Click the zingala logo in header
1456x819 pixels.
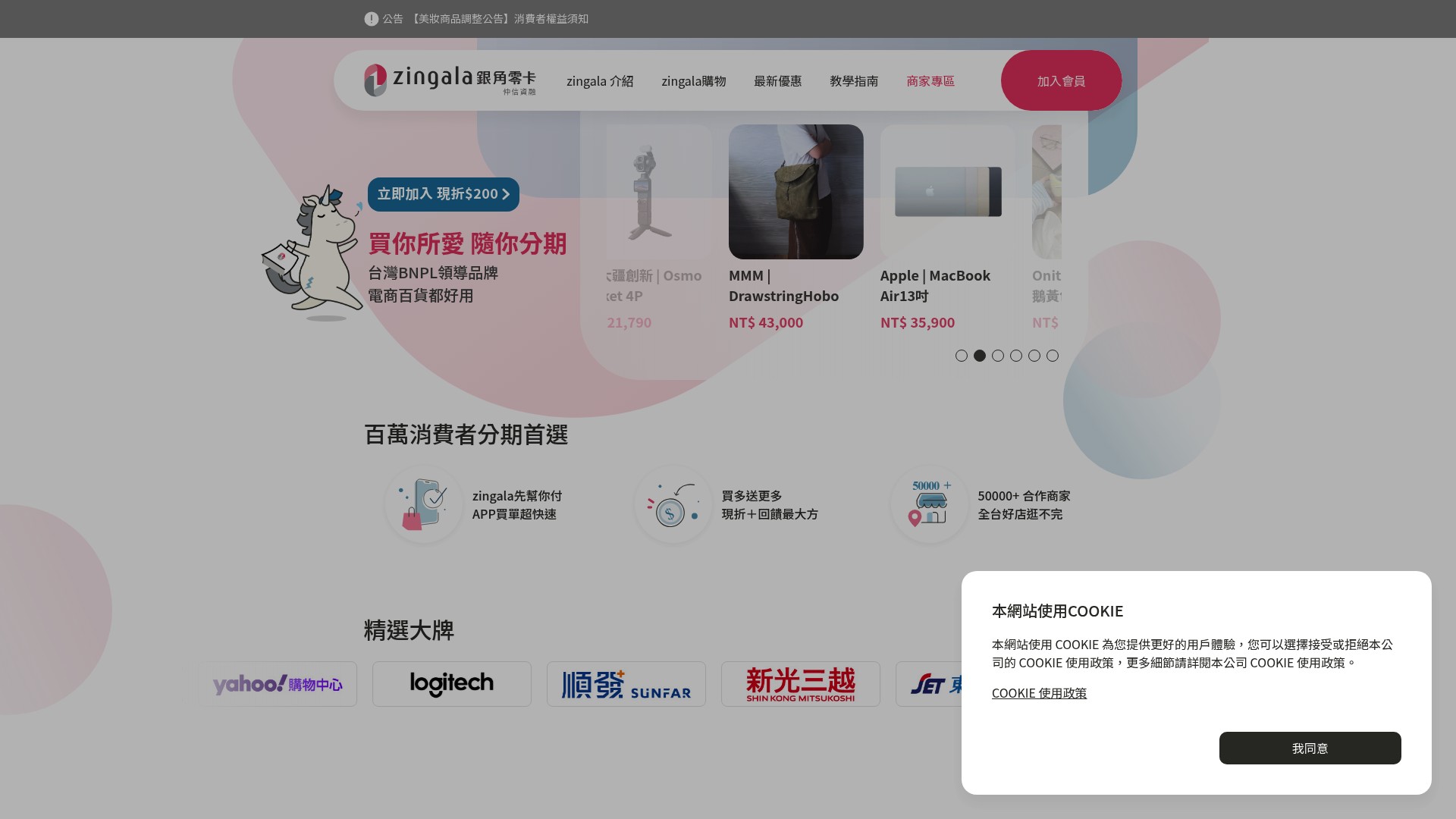click(450, 80)
